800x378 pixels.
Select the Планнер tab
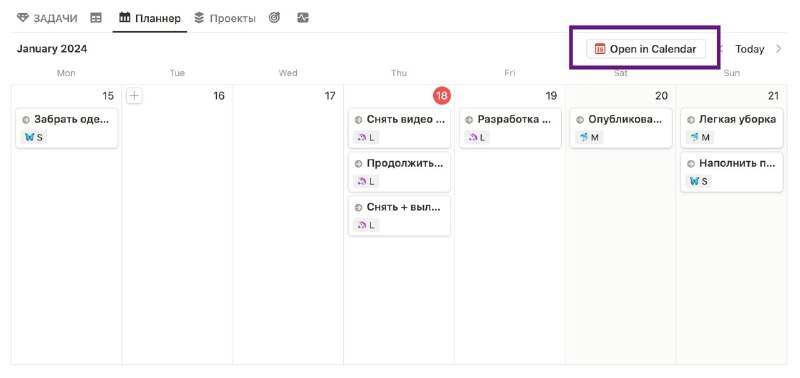(150, 18)
